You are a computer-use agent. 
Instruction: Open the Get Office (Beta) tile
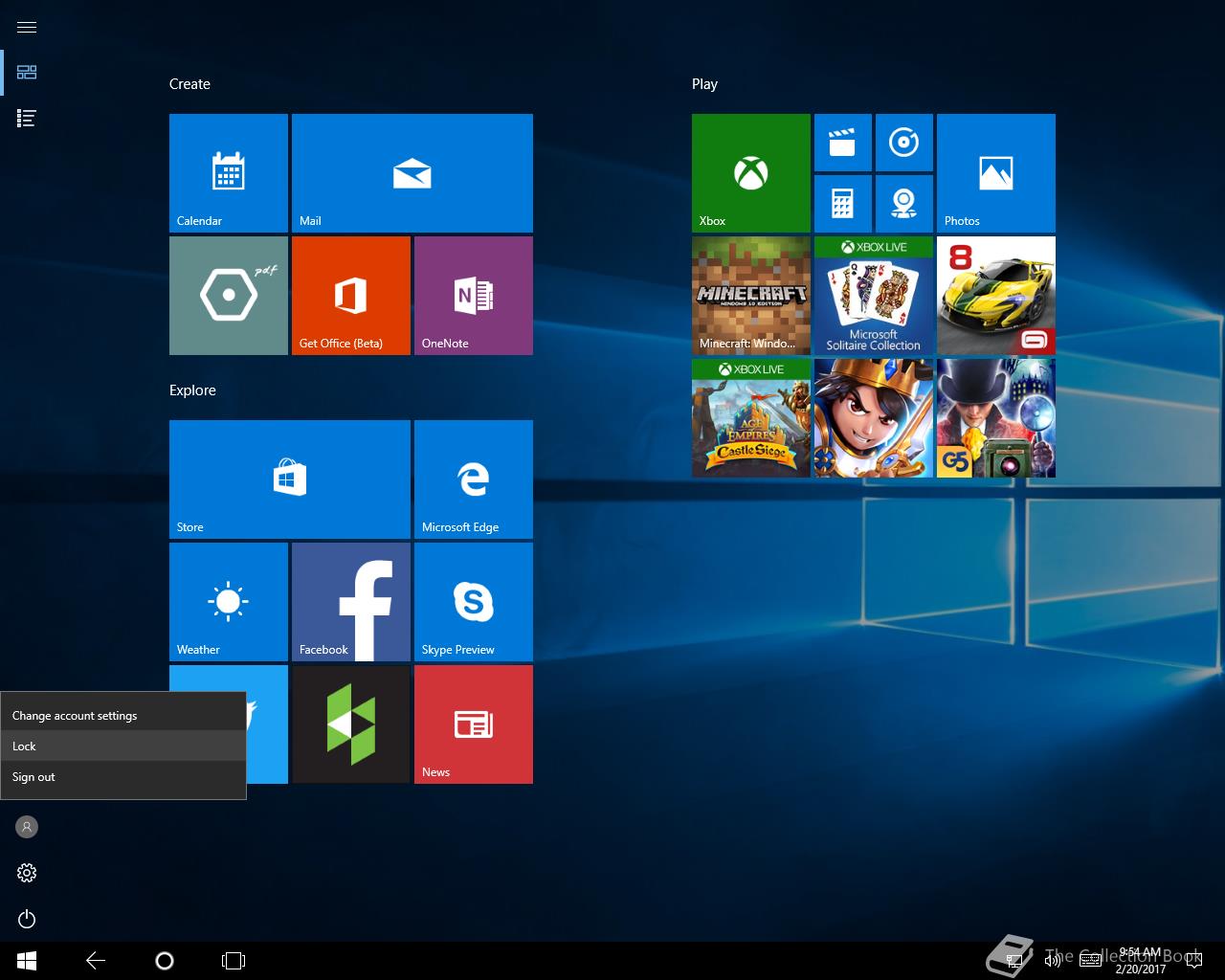(351, 296)
